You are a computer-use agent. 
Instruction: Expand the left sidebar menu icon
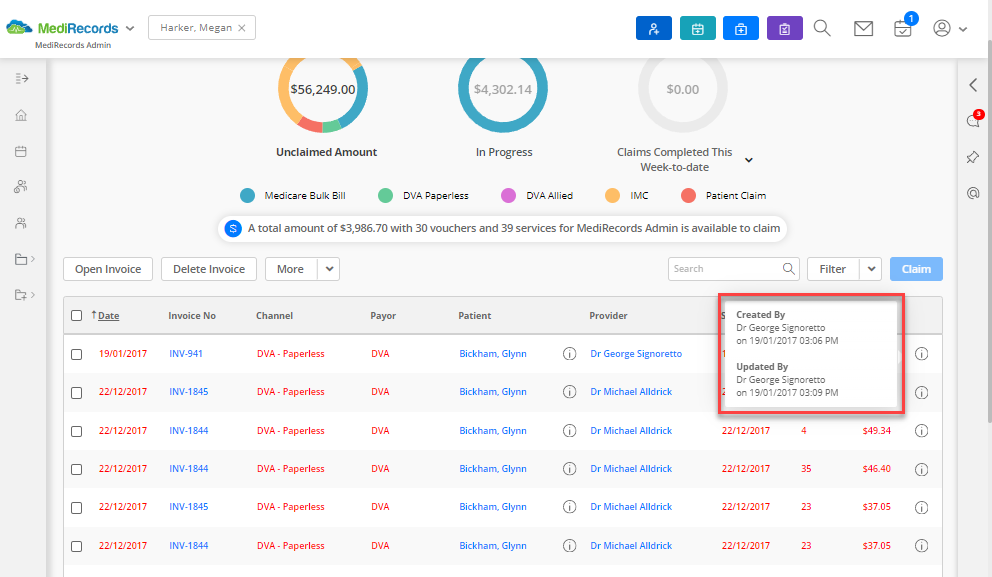[x=22, y=78]
